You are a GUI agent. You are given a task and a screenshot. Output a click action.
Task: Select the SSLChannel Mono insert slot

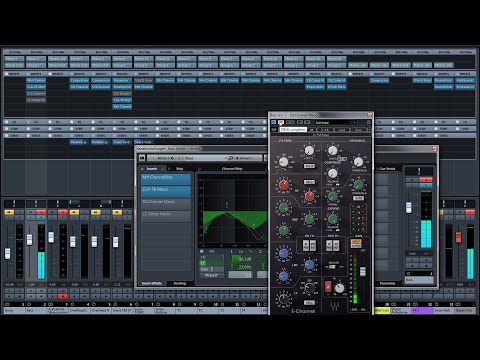point(166,203)
